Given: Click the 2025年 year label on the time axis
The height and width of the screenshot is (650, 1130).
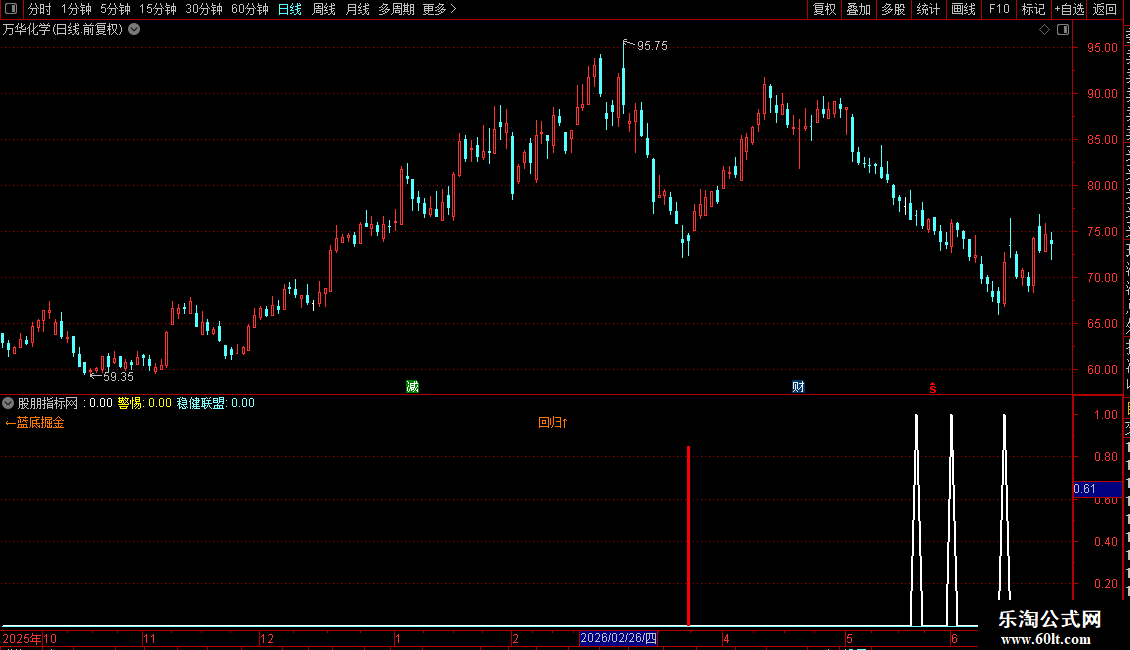Looking at the screenshot, I should (22, 639).
